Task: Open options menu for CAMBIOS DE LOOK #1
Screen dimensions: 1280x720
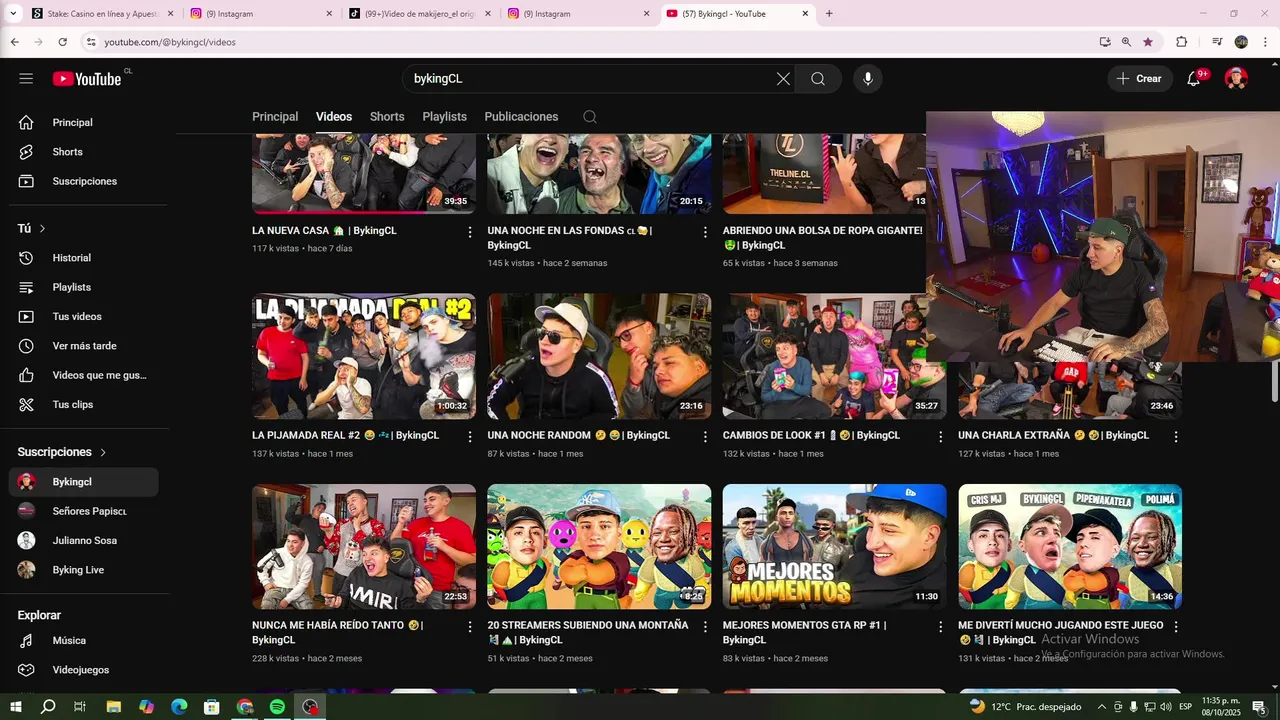Action: click(940, 437)
